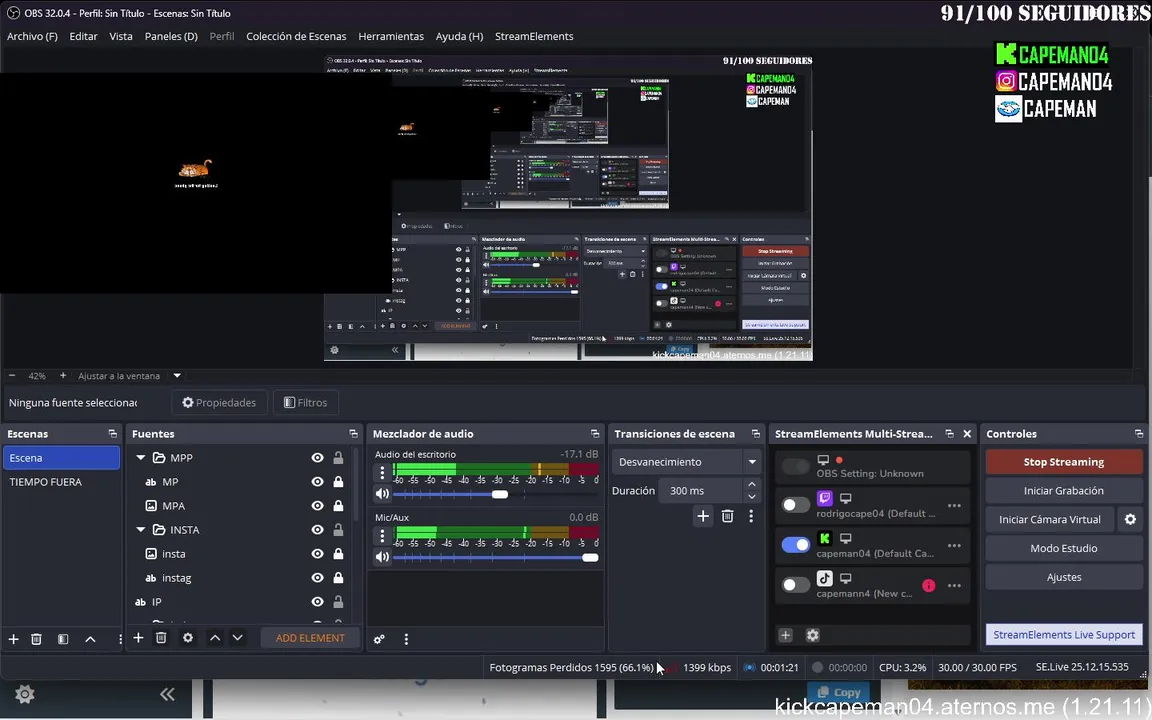This screenshot has width=1152, height=720.
Task: Switch to Modo Estudio
Action: click(1064, 548)
